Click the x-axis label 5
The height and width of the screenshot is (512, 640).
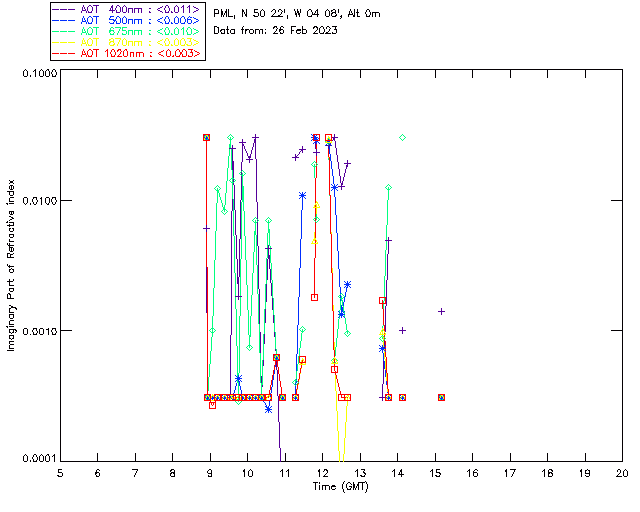click(x=60, y=473)
